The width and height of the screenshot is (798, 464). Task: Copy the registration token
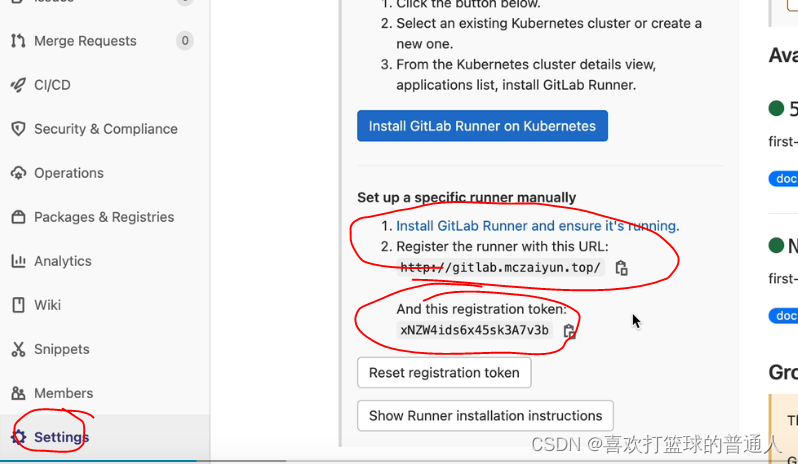coord(569,331)
